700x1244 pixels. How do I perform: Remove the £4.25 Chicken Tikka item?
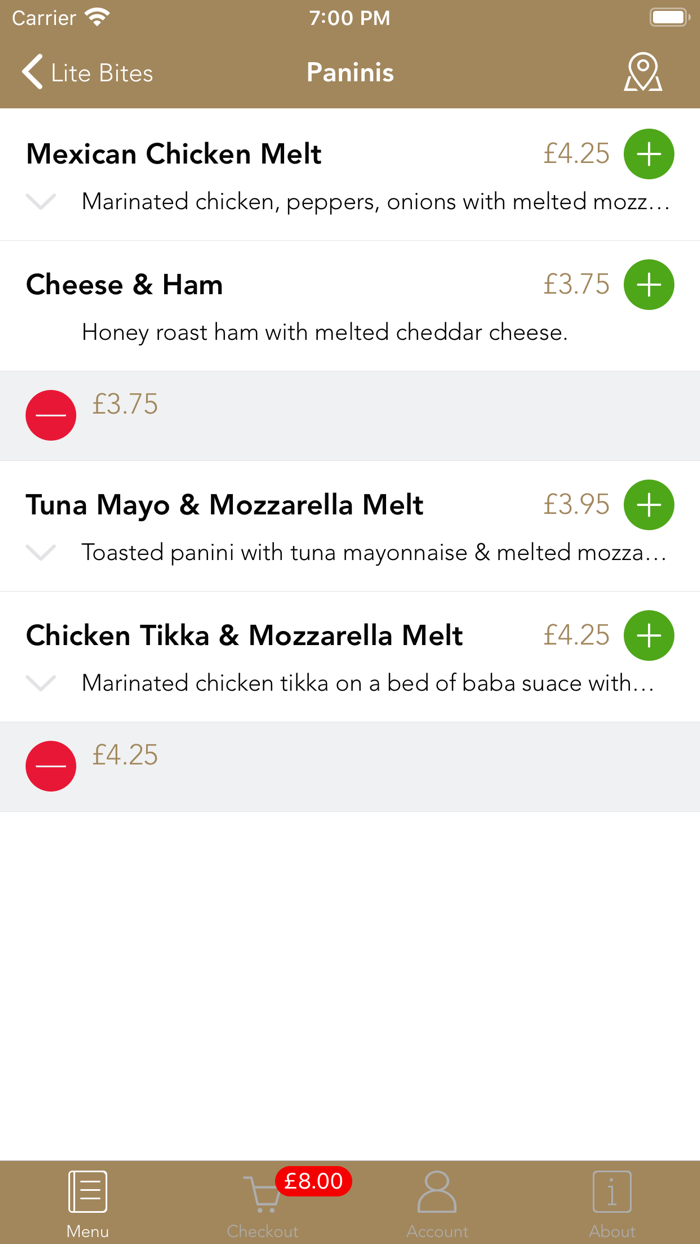click(51, 766)
